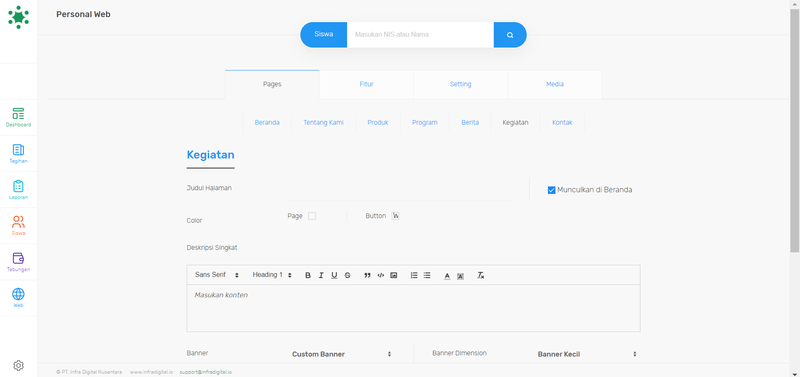
Task: Open settings gear in sidebar
Action: 18,365
